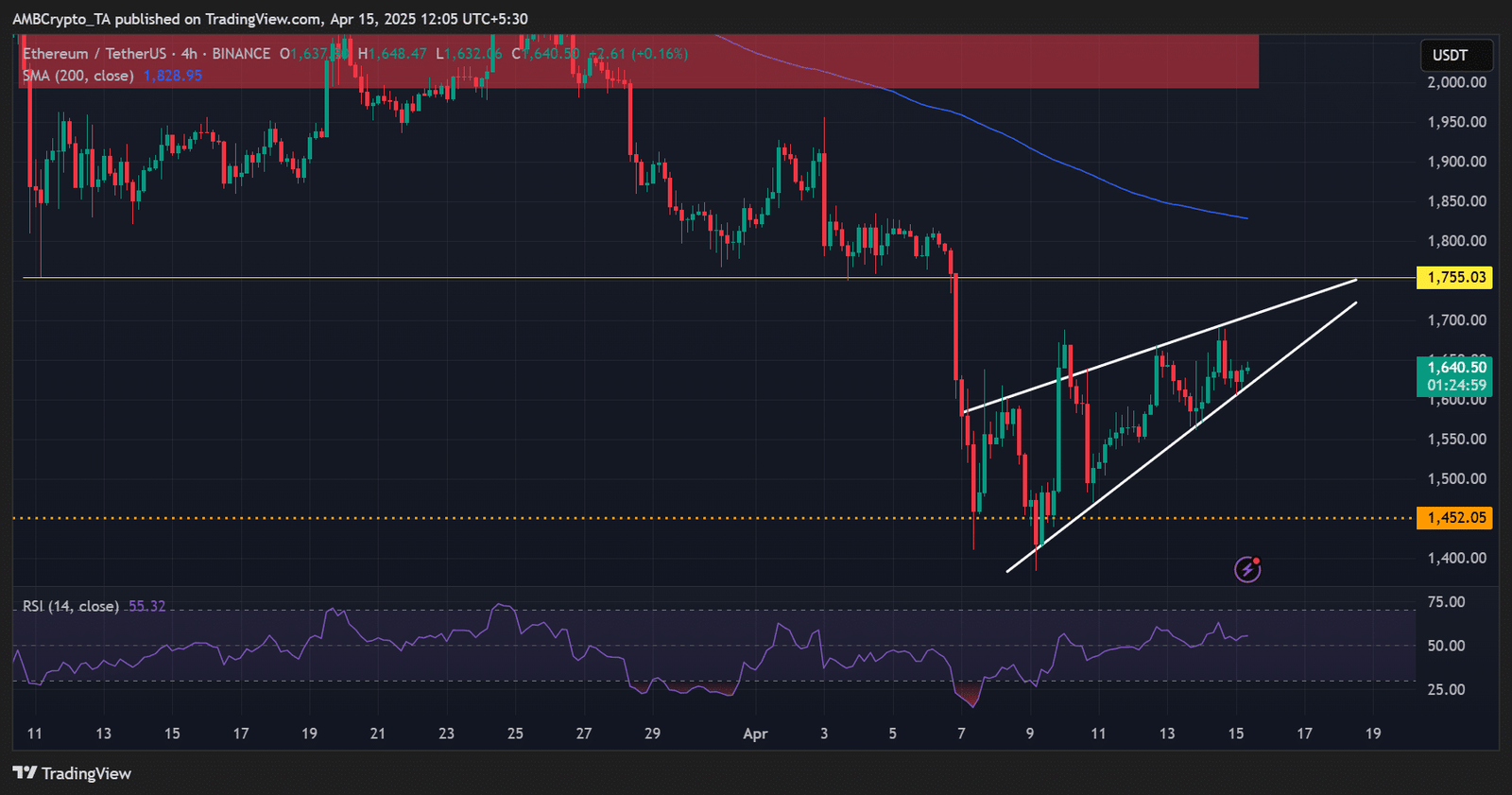Click the SMA value 1,828.95
Image resolution: width=1512 pixels, height=795 pixels.
point(173,76)
